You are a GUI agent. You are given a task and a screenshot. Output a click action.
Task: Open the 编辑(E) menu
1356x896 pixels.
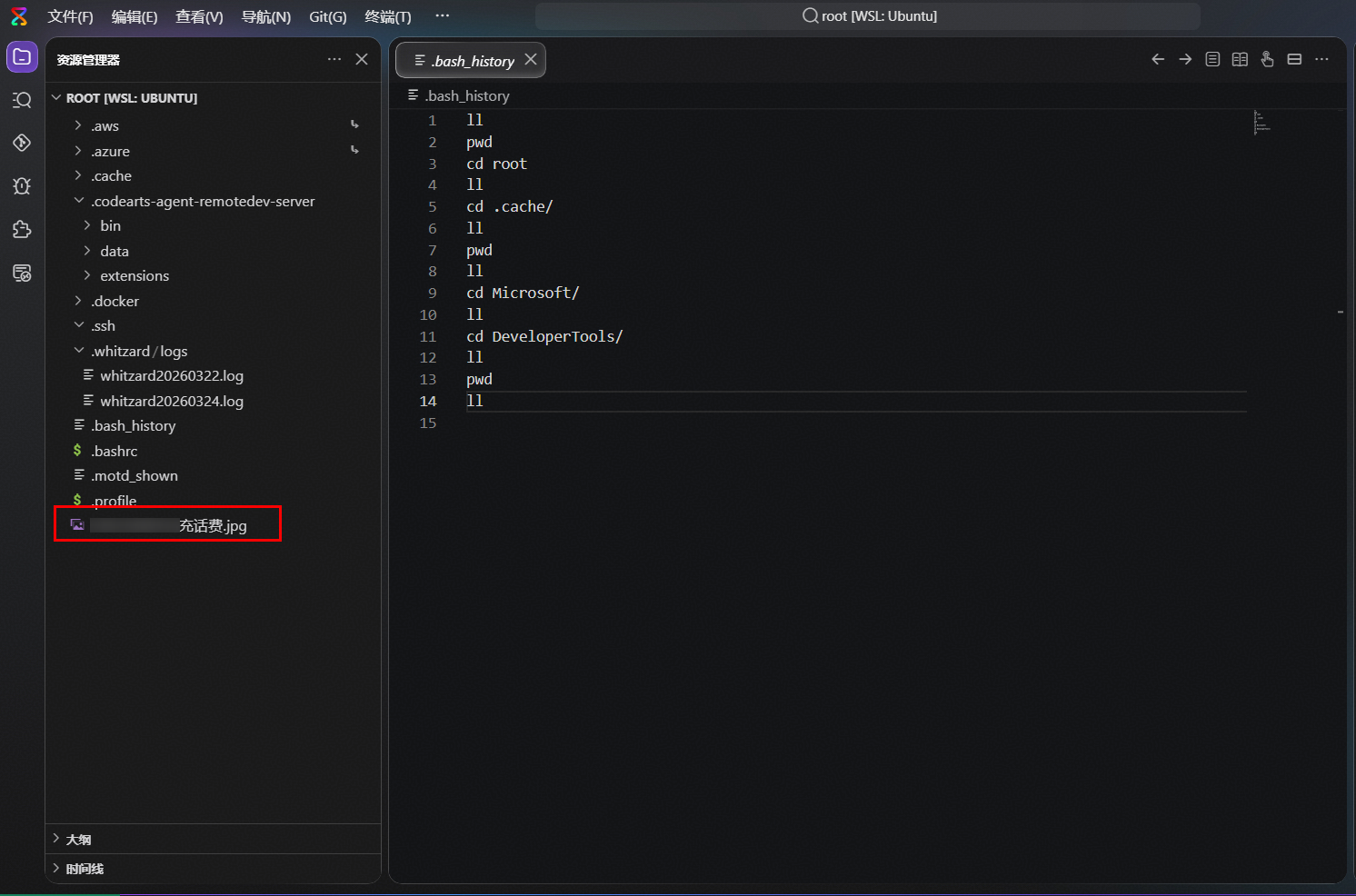[x=135, y=16]
